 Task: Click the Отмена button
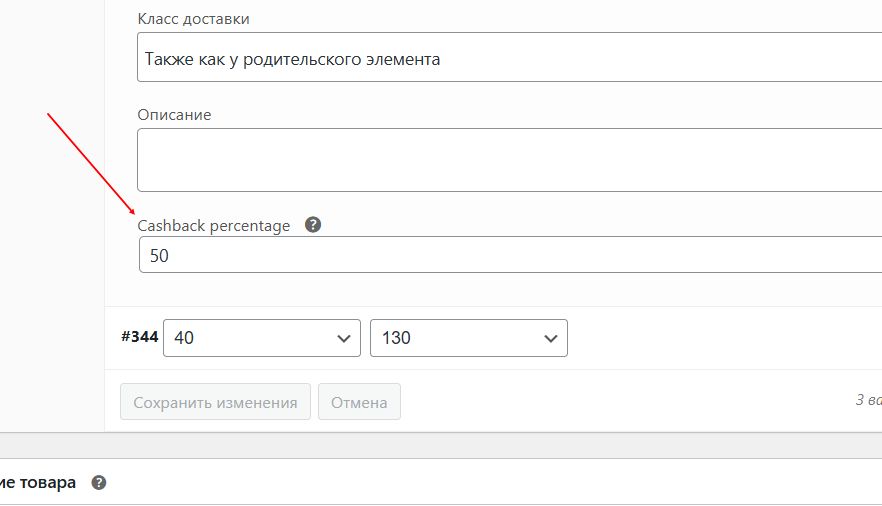pos(359,401)
